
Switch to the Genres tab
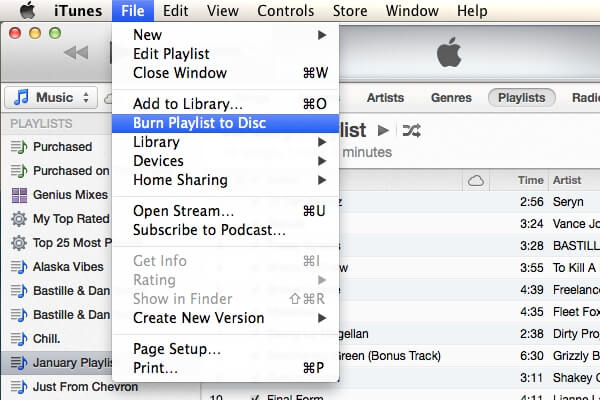tap(451, 98)
